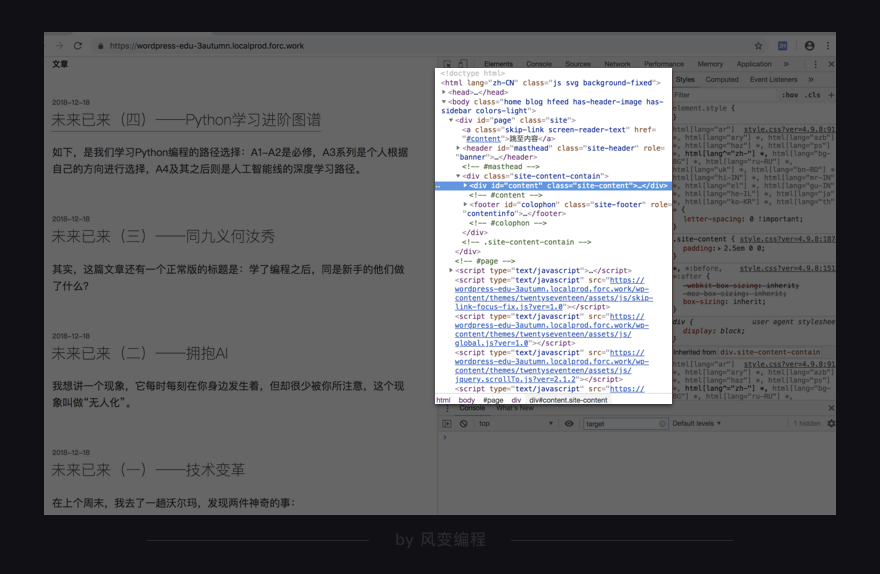
Task: Open the What's New drawer tab
Action: point(515,408)
